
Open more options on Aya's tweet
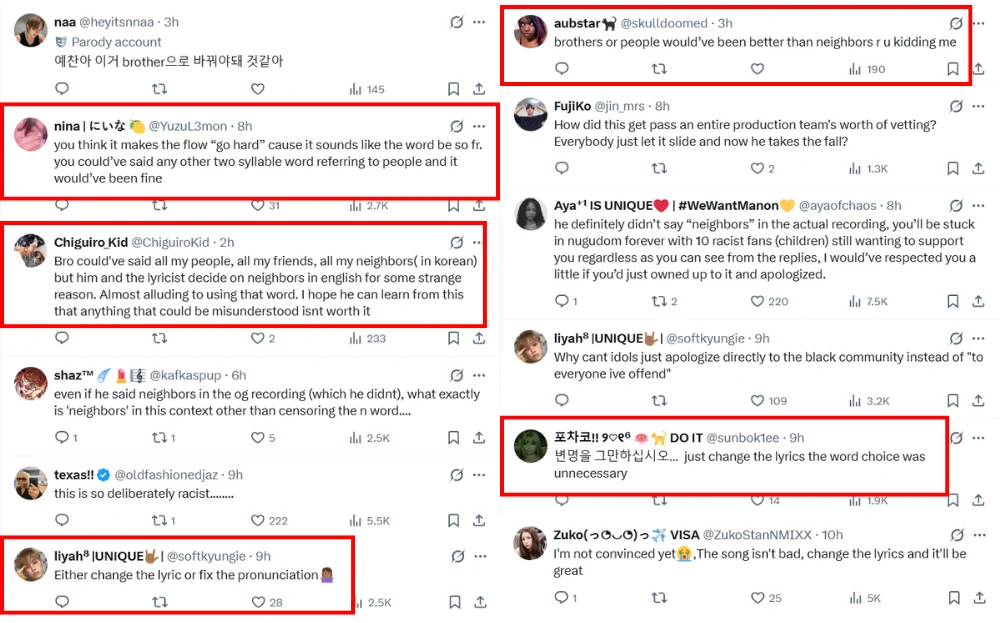coord(979,206)
